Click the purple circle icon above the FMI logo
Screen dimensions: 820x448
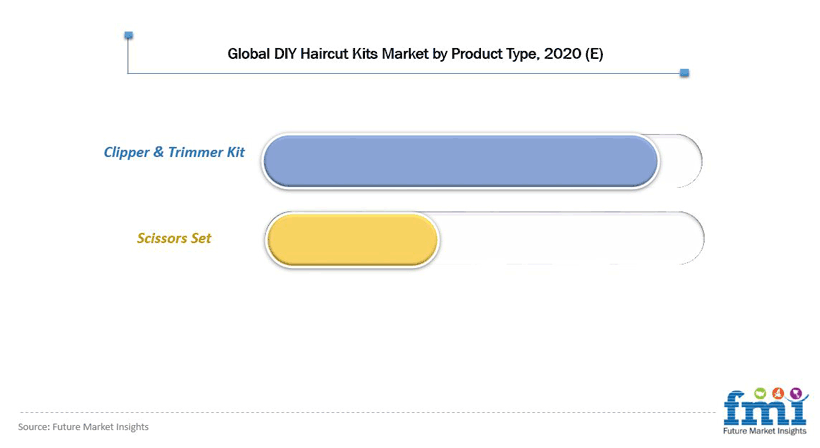(x=796, y=393)
